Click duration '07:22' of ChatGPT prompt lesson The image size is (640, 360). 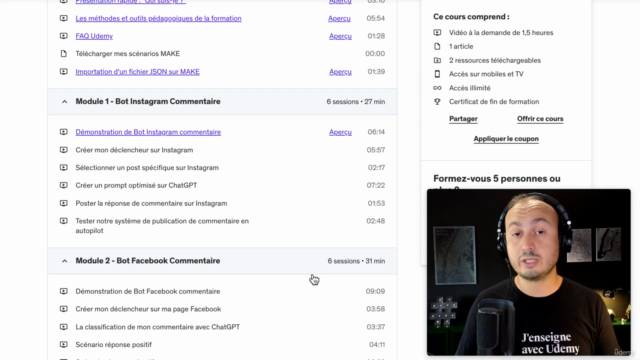(376, 185)
